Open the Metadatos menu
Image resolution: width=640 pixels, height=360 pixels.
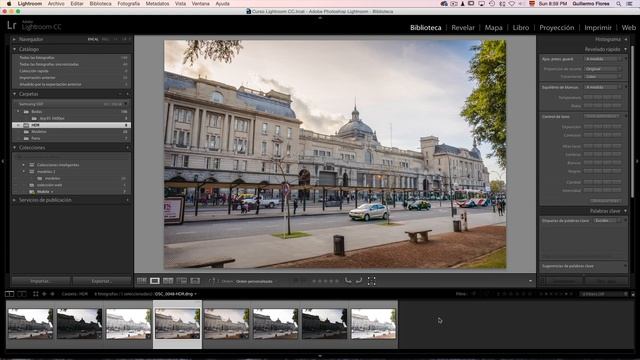coord(157,4)
